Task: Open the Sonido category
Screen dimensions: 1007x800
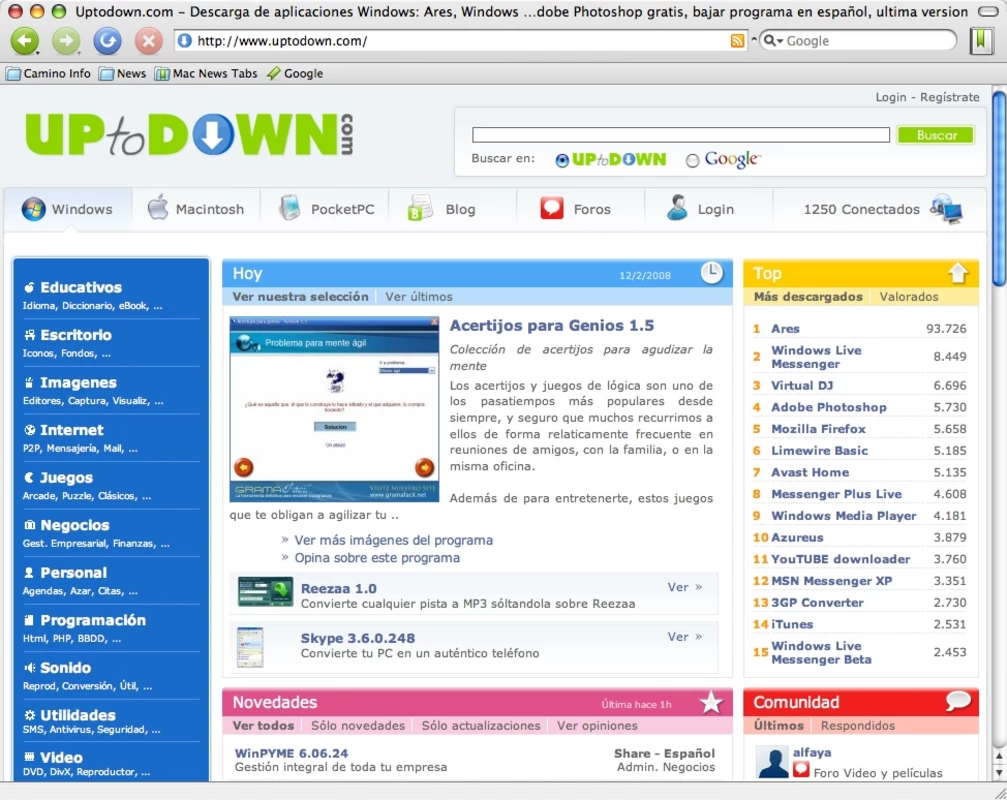Action: coord(66,668)
